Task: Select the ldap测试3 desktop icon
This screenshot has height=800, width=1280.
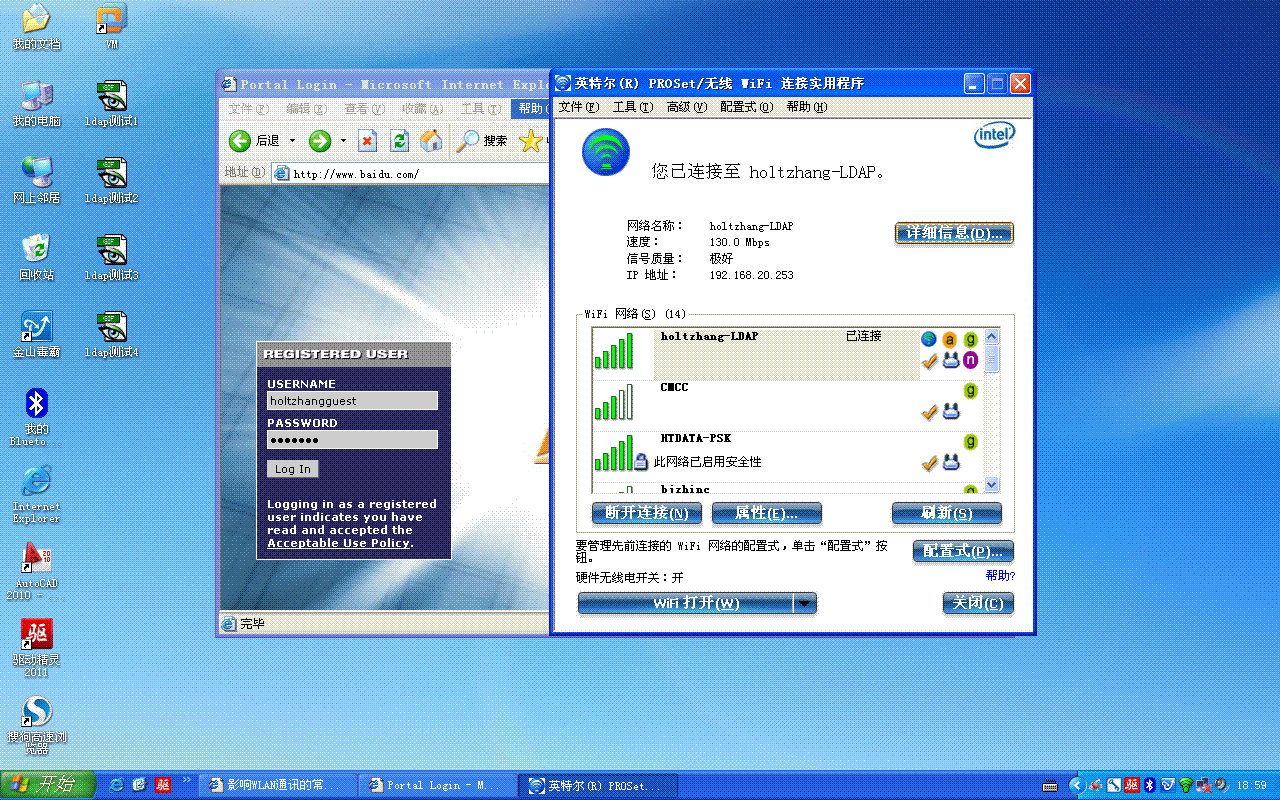Action: click(x=111, y=257)
